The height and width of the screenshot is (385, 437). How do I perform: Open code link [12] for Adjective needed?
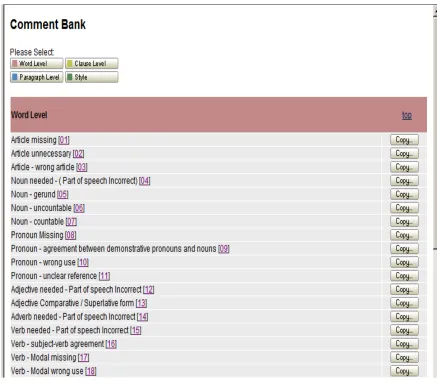pos(149,290)
